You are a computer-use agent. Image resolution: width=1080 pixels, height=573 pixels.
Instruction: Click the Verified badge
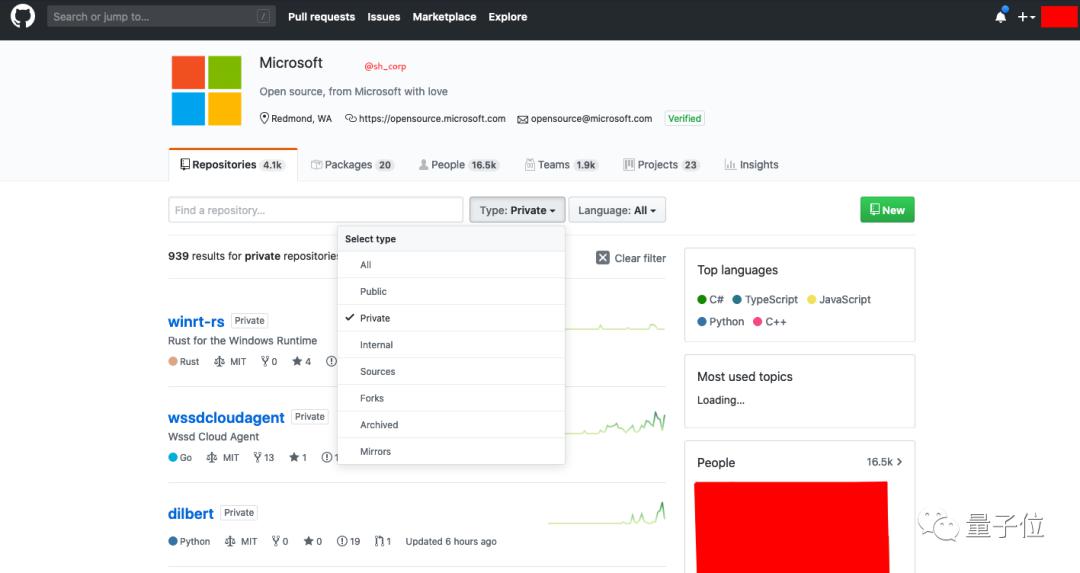click(x=685, y=118)
